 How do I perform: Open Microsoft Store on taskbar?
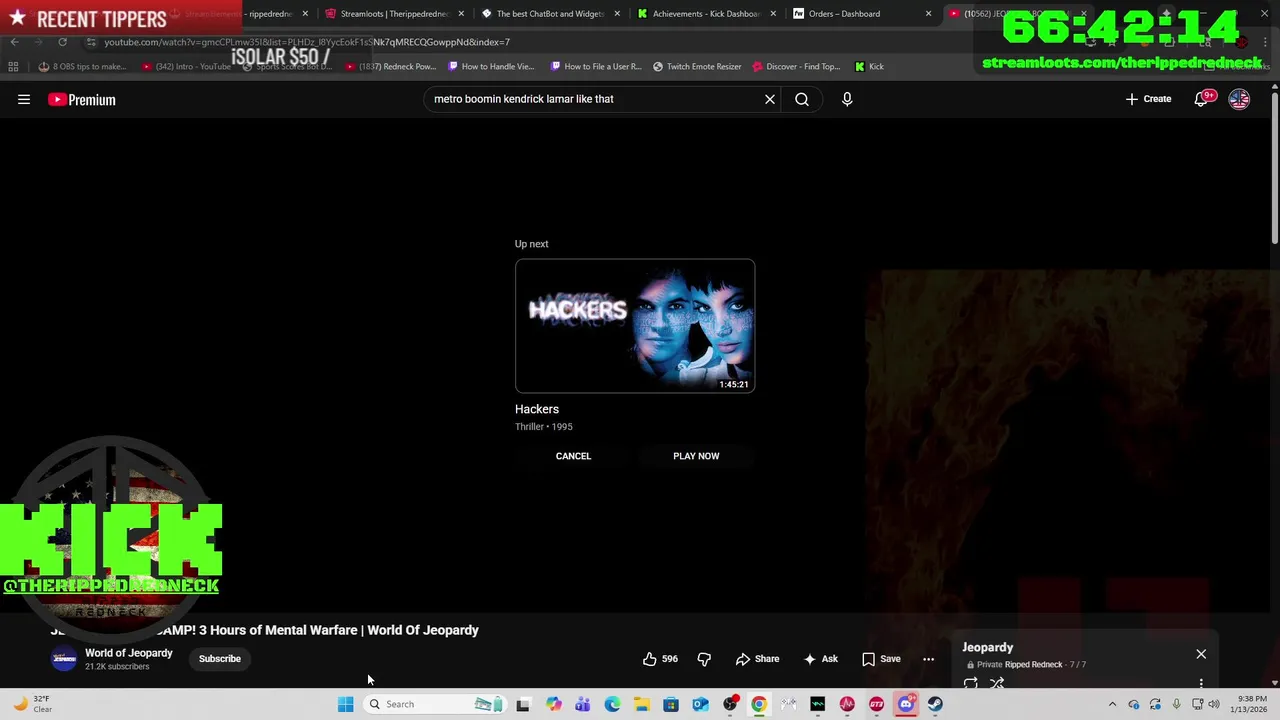[671, 704]
